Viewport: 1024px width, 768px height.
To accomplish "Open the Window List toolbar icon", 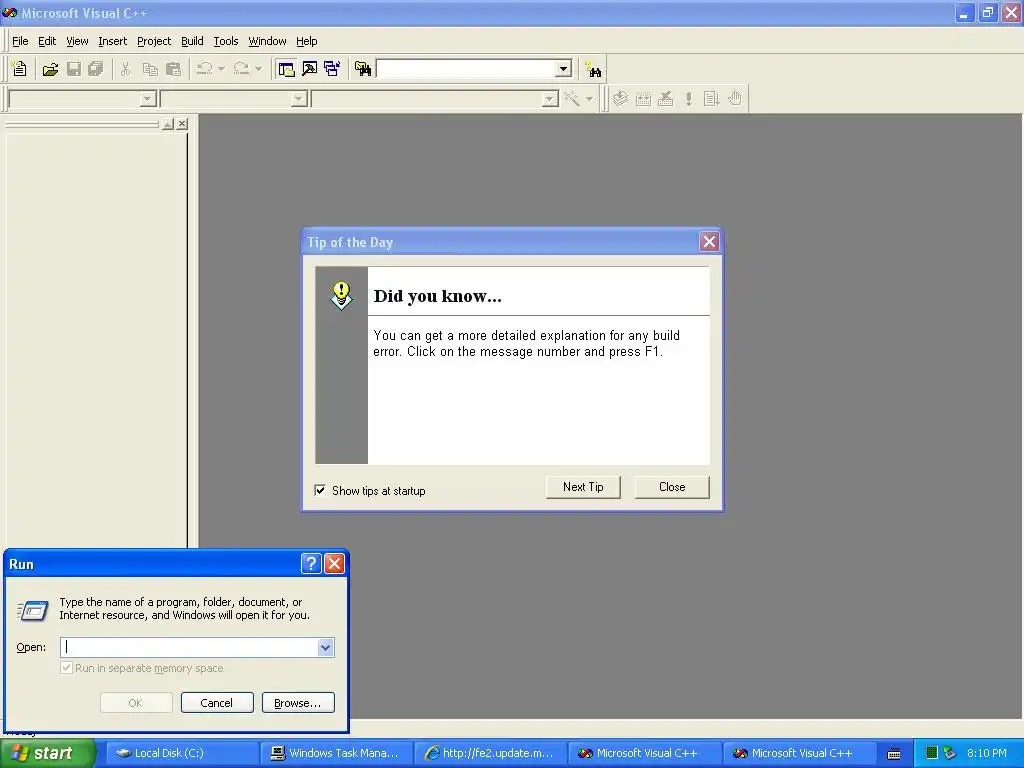I will (332, 69).
